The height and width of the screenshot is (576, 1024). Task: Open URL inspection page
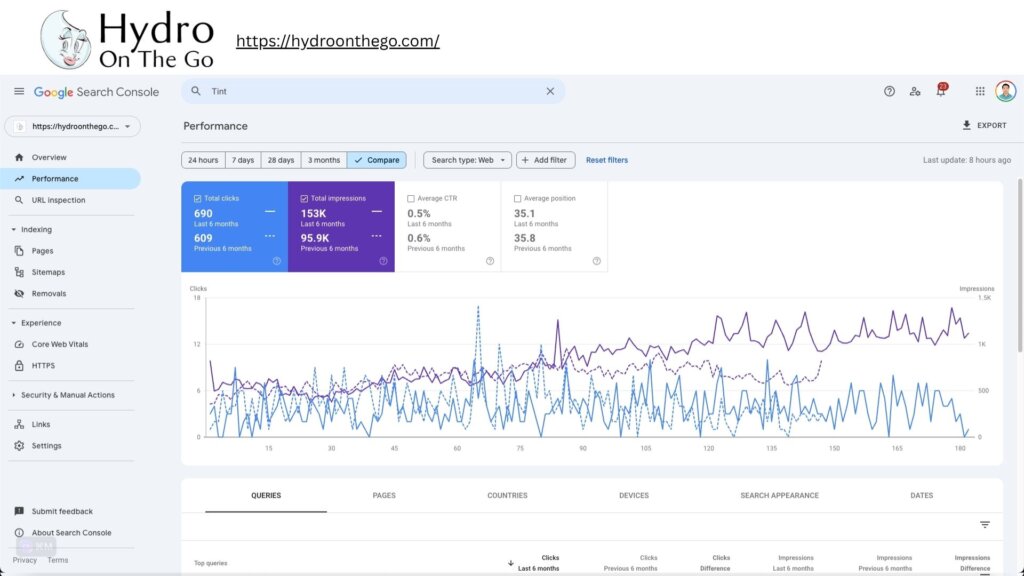point(58,200)
